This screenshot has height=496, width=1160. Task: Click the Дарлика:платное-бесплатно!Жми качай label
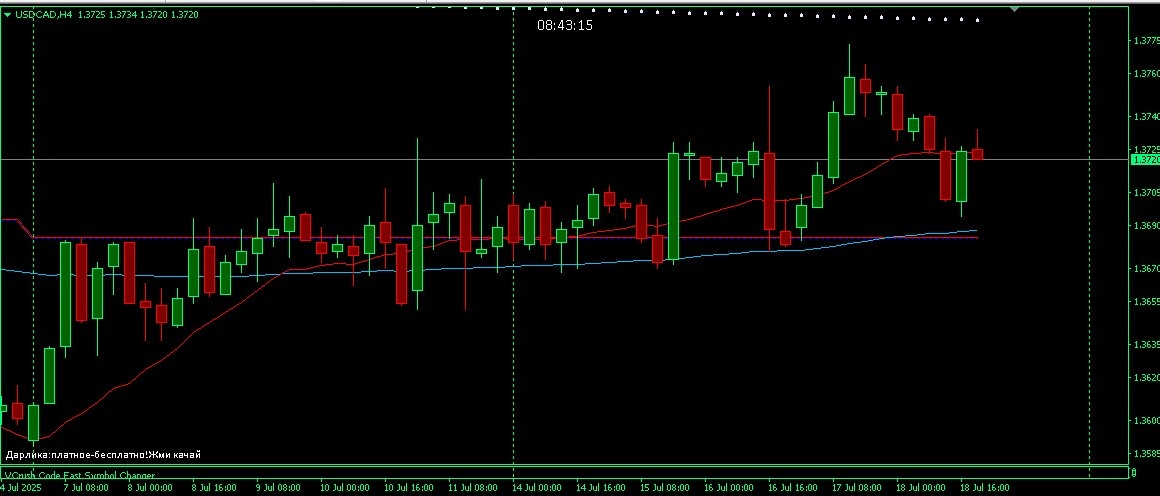(103, 455)
